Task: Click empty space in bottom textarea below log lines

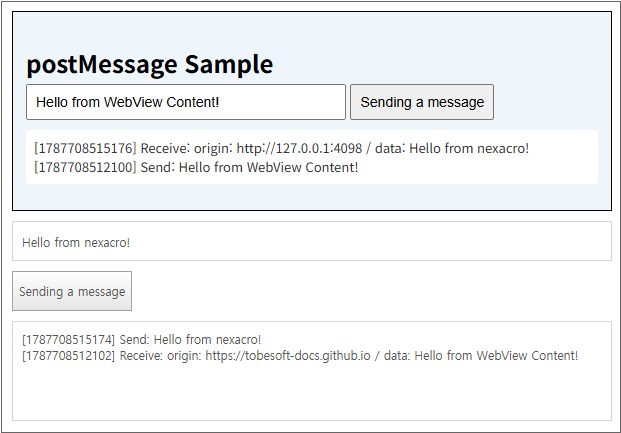Action: [x=312, y=392]
